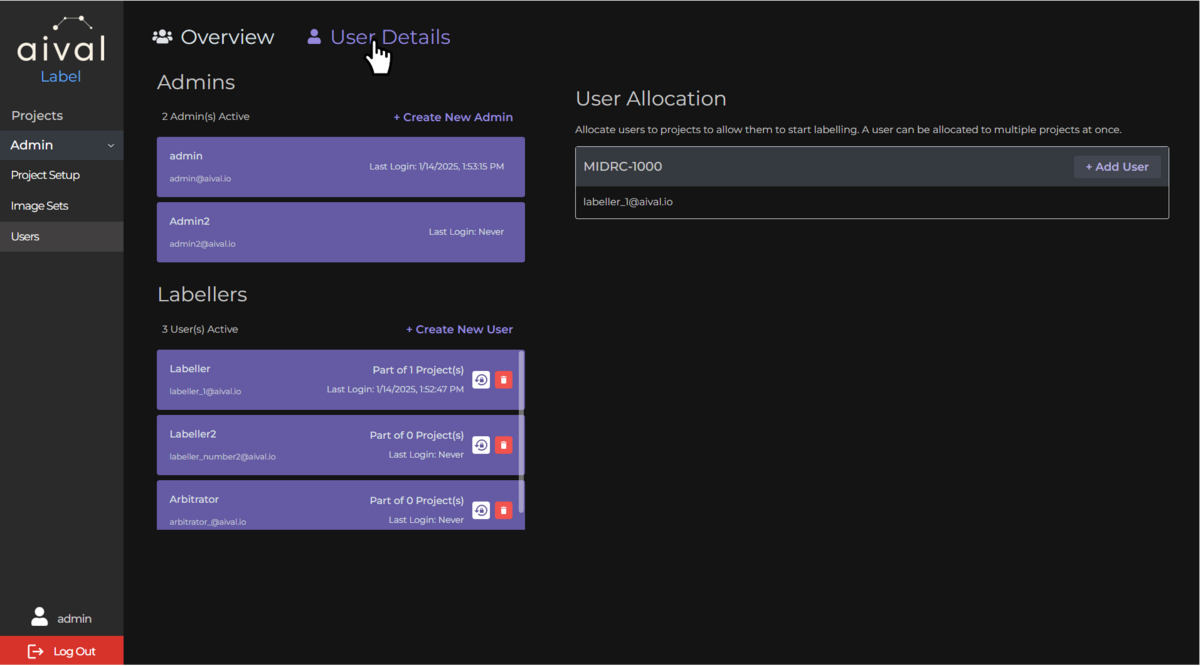Collapse the Admin section using its chevron
The height and width of the screenshot is (666, 1200).
pyautogui.click(x=112, y=144)
